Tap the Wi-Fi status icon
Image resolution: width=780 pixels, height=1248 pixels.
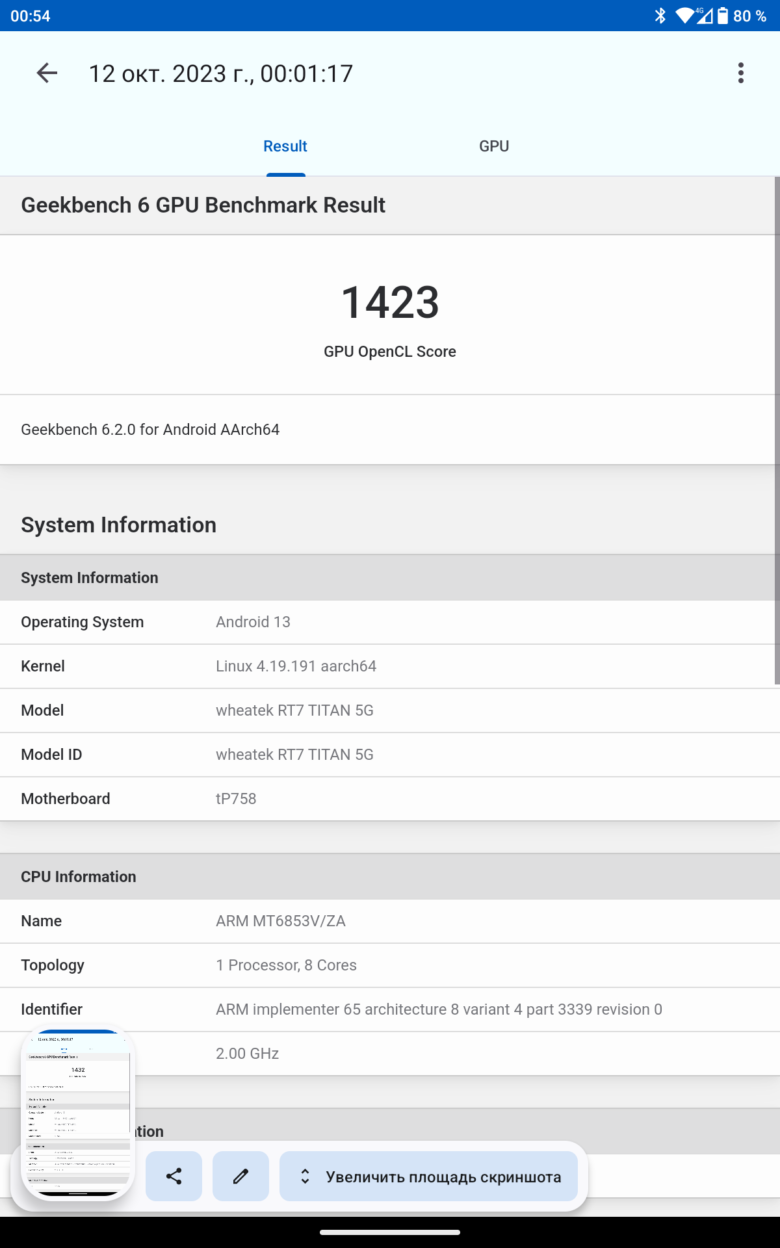685,16
